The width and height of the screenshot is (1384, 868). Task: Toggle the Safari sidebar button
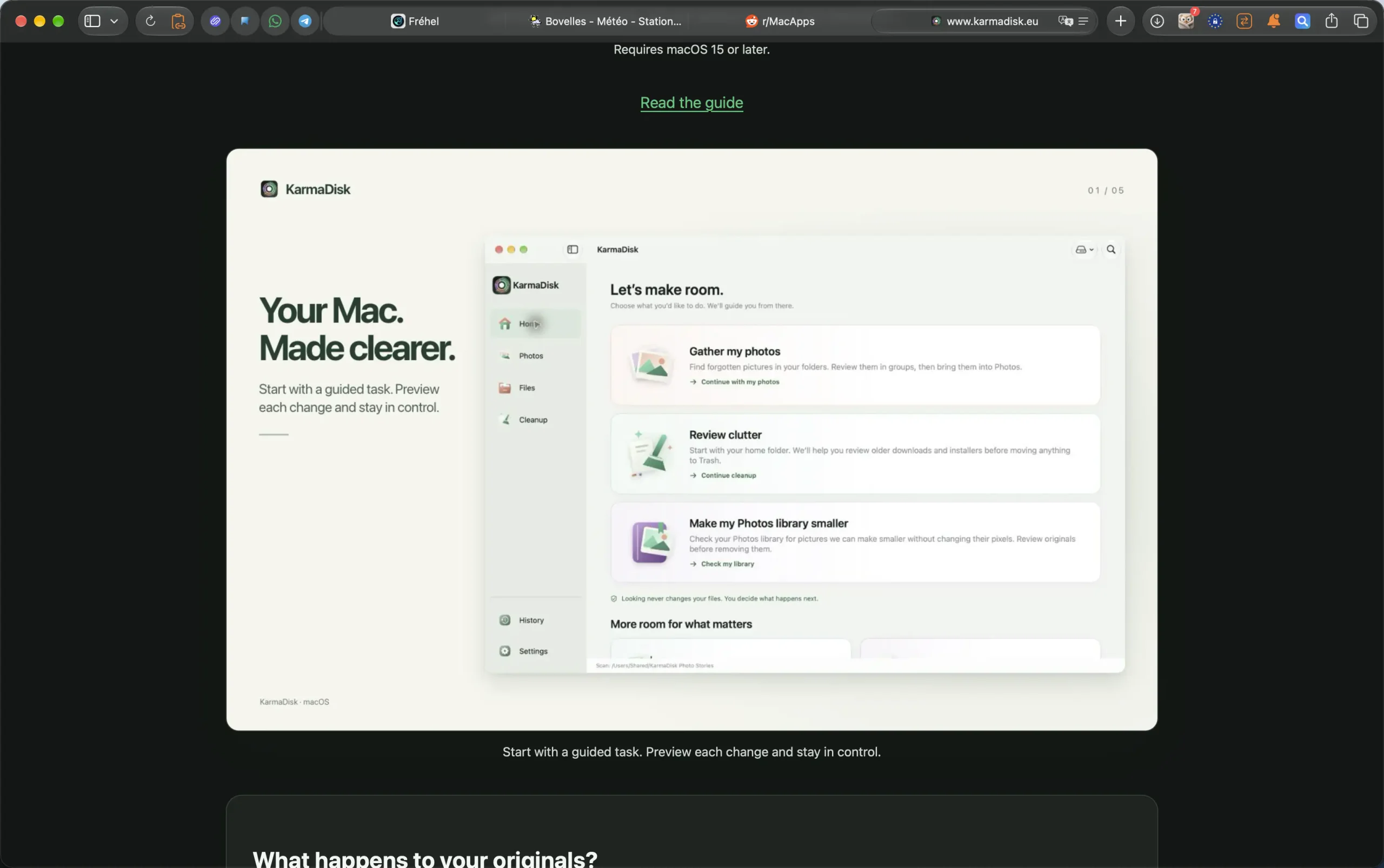(92, 21)
